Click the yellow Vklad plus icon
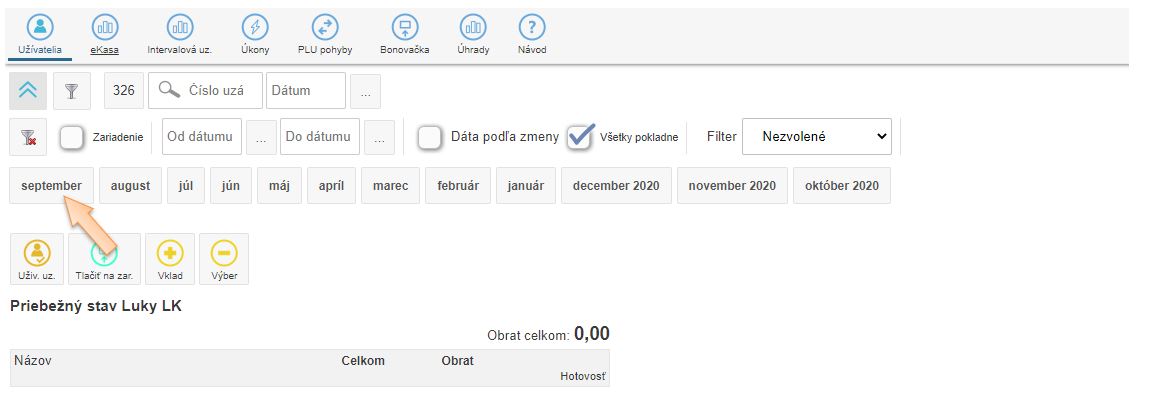The width and height of the screenshot is (1158, 420). (170, 254)
